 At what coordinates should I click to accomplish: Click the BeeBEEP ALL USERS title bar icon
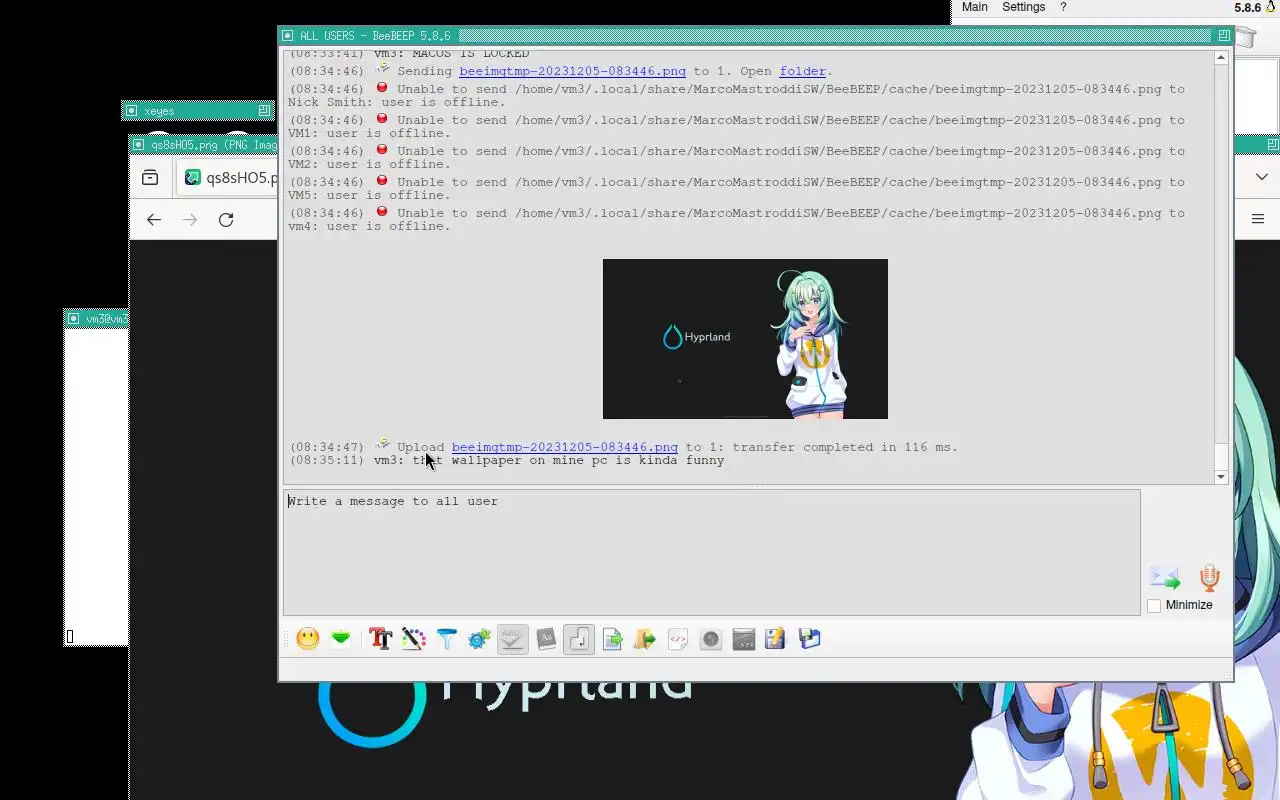click(x=288, y=36)
